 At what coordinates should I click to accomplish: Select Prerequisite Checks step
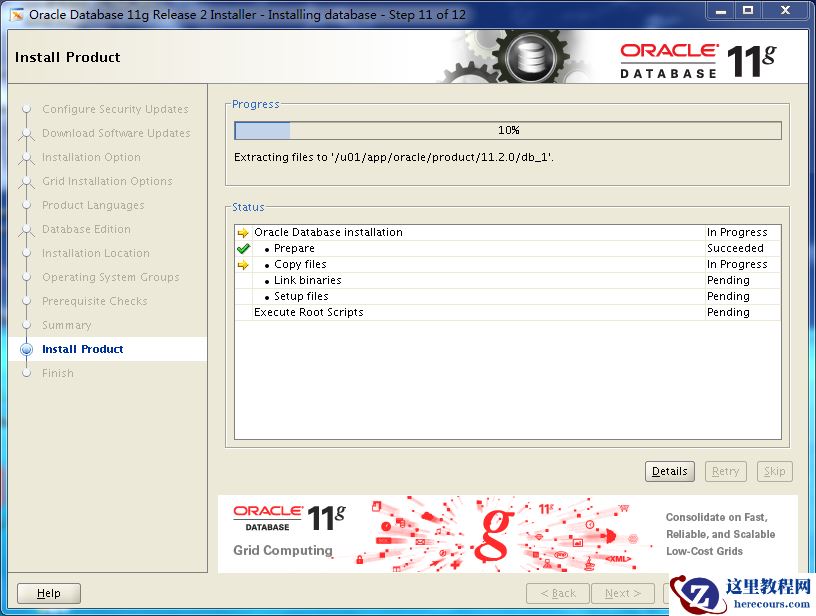(x=95, y=301)
